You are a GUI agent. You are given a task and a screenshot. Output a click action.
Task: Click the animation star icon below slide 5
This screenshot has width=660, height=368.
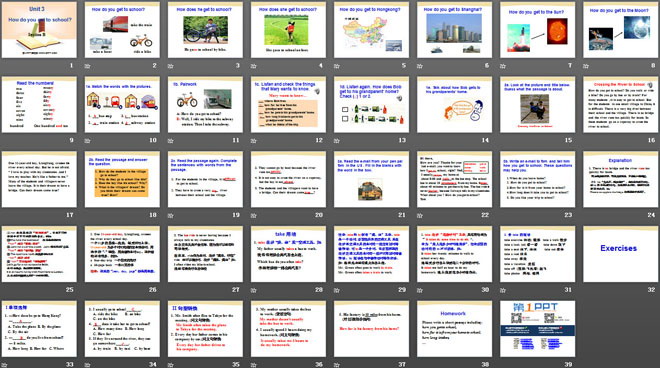click(x=337, y=66)
